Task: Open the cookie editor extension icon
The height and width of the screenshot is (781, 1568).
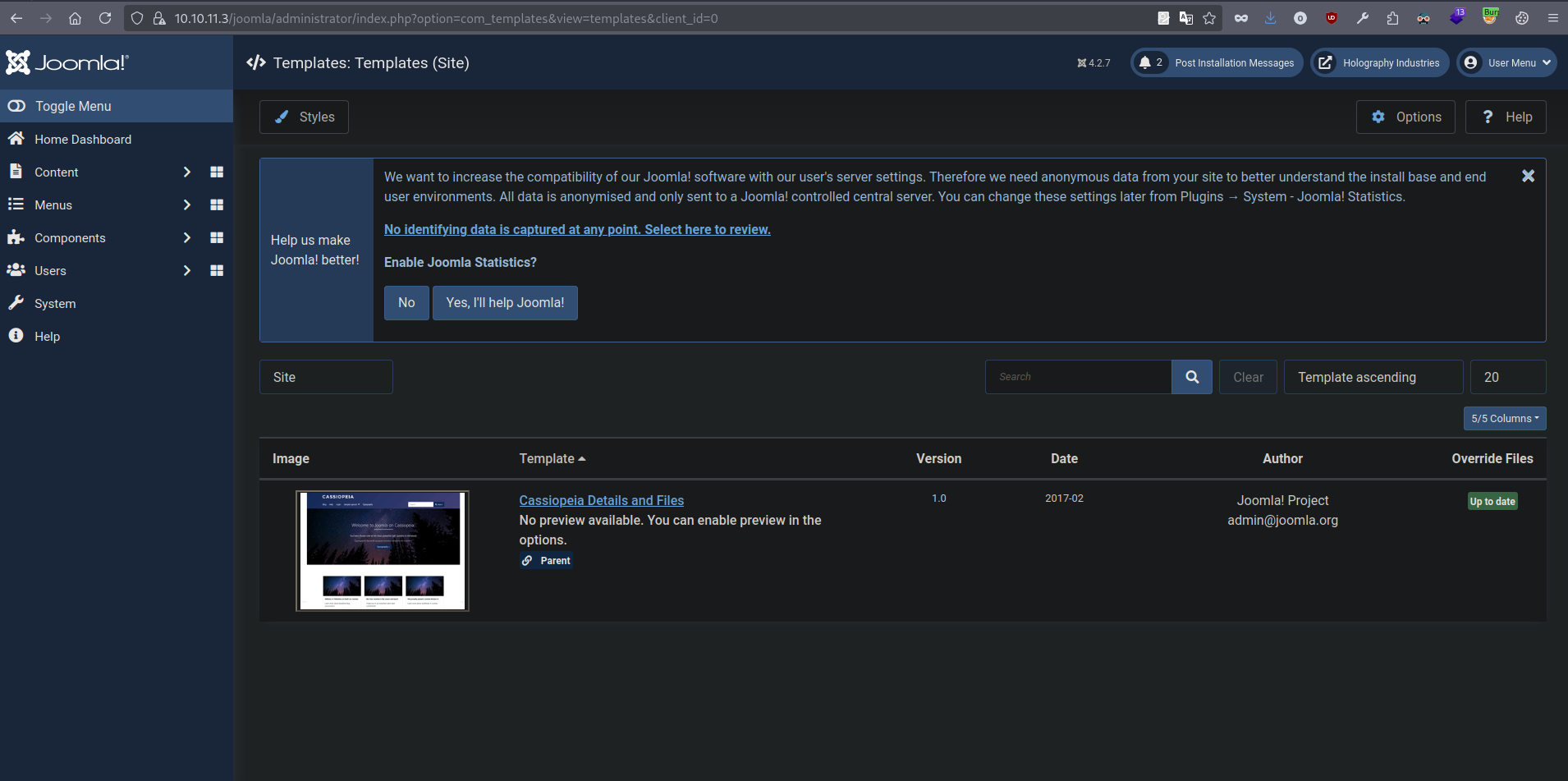Action: coord(1522,18)
